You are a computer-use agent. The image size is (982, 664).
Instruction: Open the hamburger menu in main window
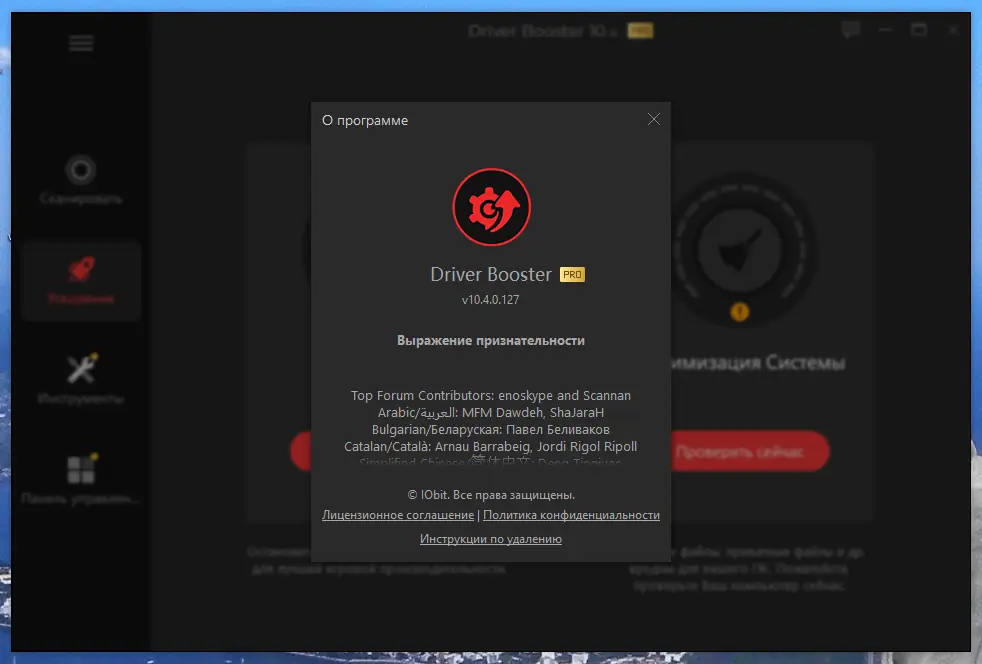(81, 43)
